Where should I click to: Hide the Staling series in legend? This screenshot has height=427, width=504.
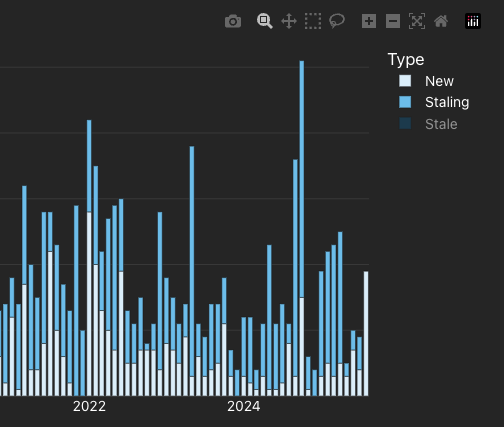[x=447, y=102]
